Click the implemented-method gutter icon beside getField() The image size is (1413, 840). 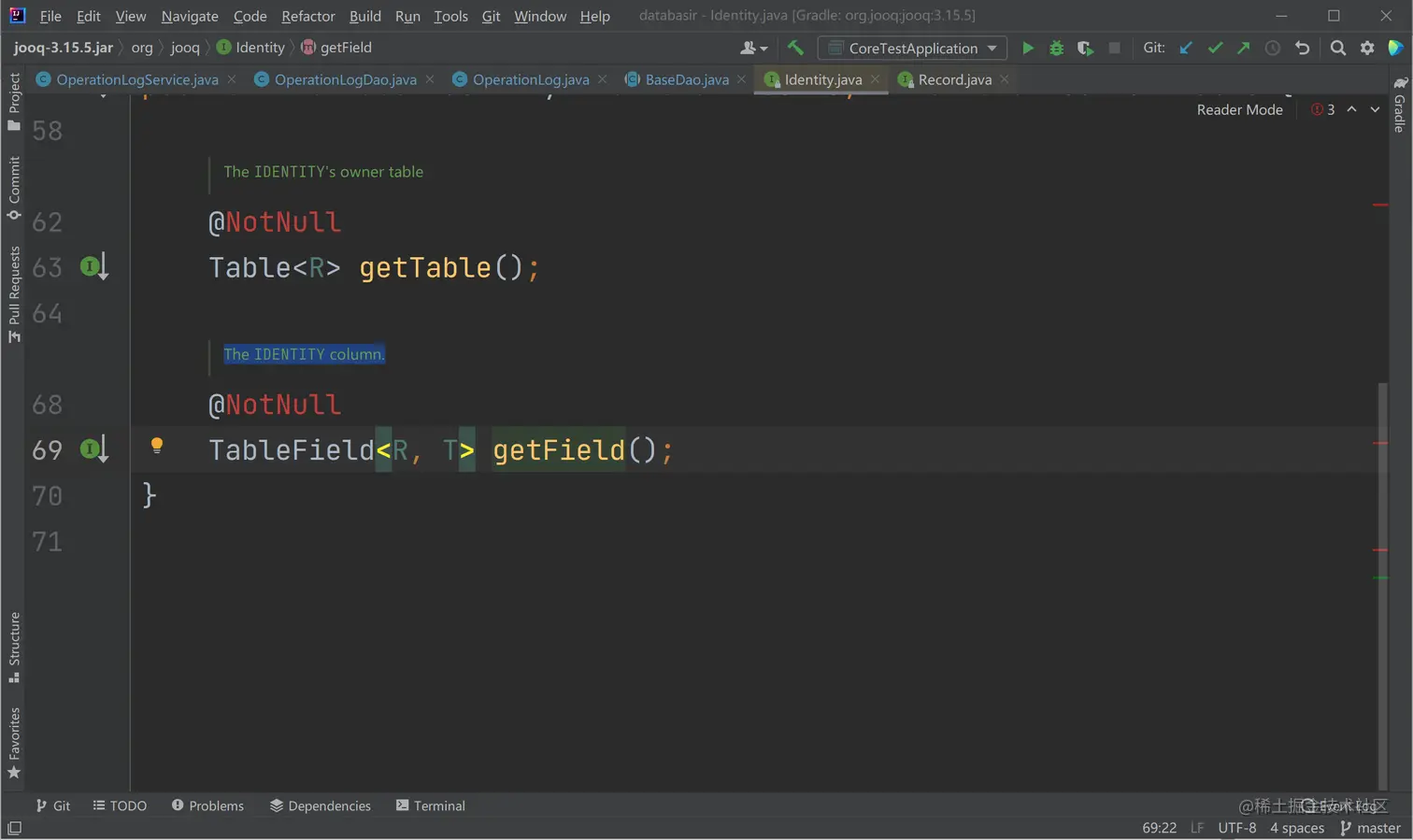[x=93, y=449]
